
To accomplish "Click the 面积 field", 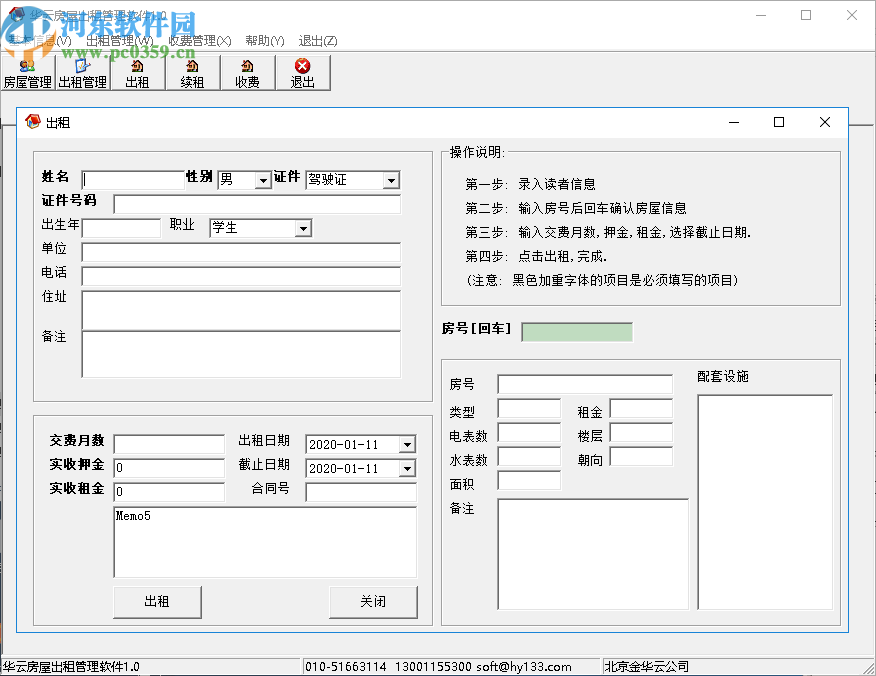I will (529, 480).
